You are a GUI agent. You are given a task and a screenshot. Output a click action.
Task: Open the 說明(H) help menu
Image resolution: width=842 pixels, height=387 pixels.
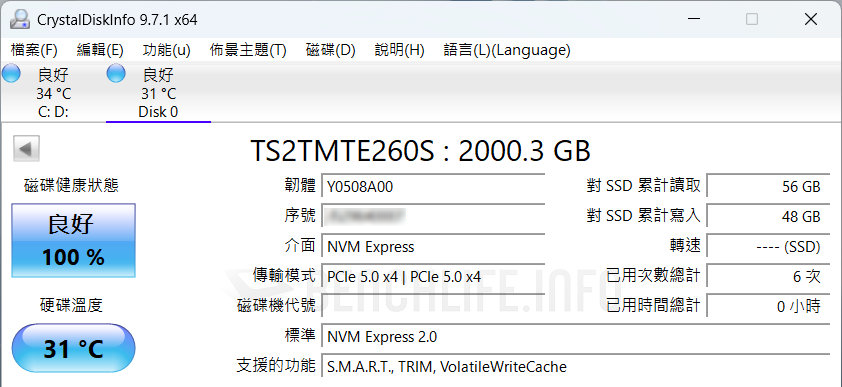400,50
